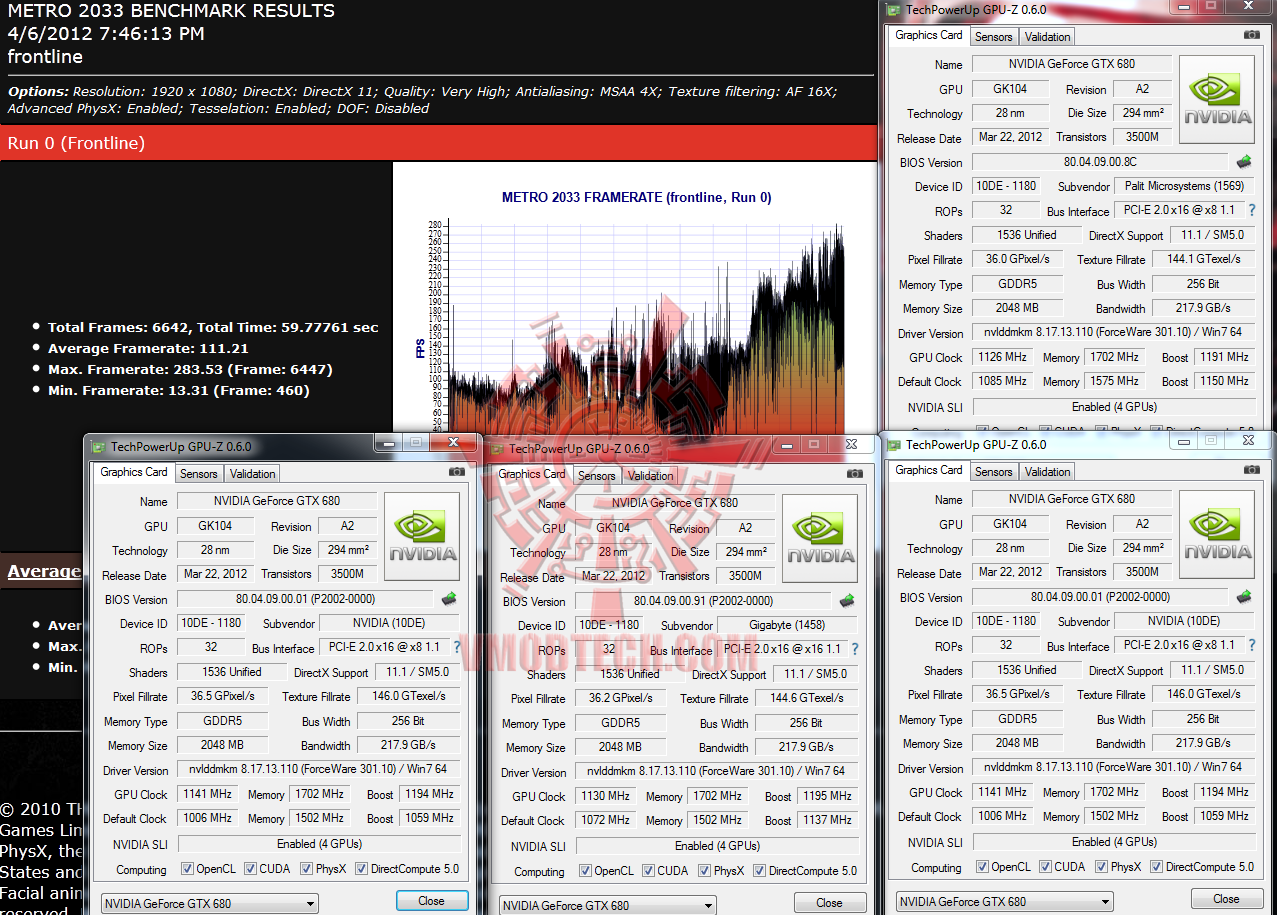Click BIOS Version field in Palit window

coord(1100,162)
